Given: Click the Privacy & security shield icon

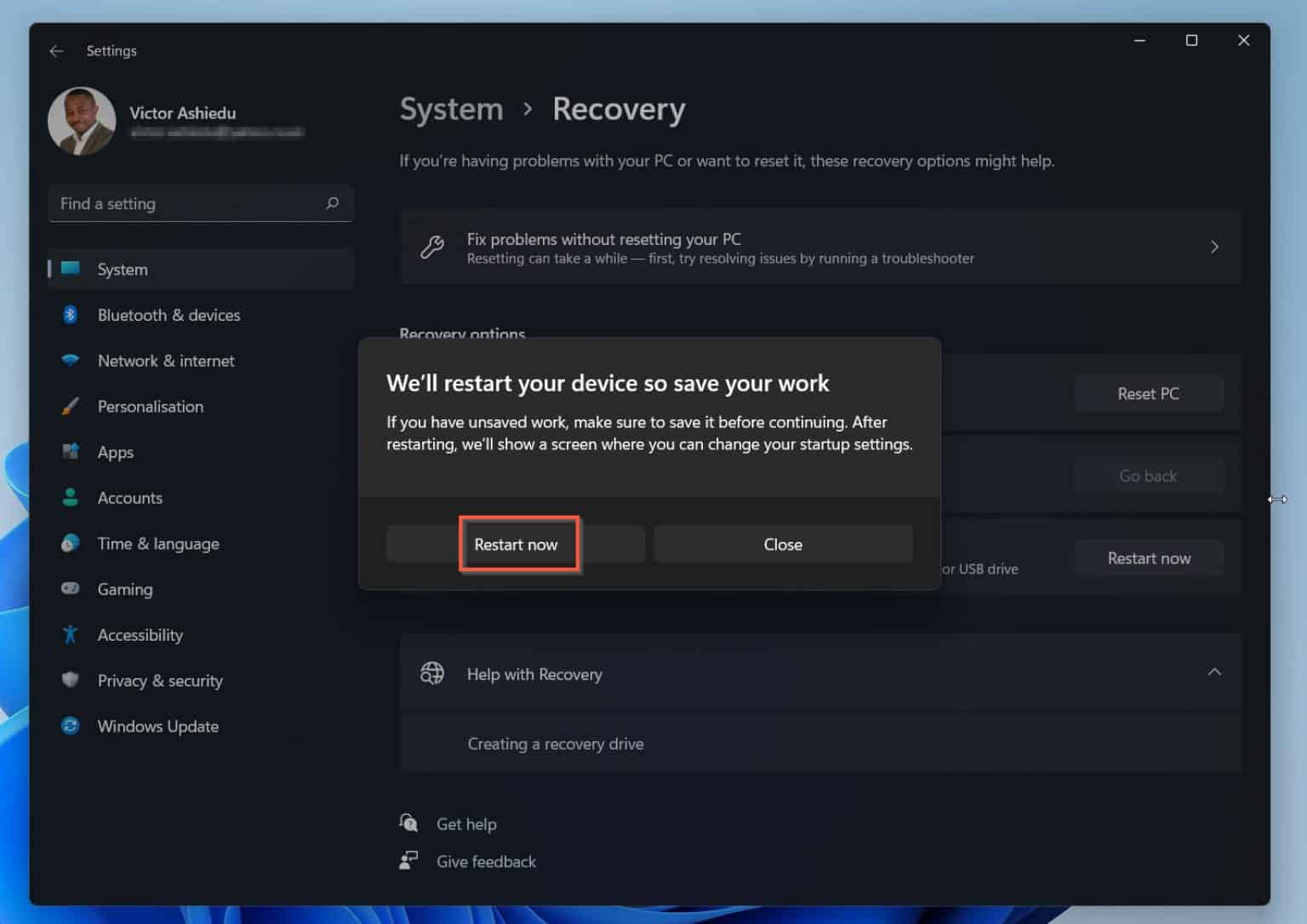Looking at the screenshot, I should [x=71, y=681].
